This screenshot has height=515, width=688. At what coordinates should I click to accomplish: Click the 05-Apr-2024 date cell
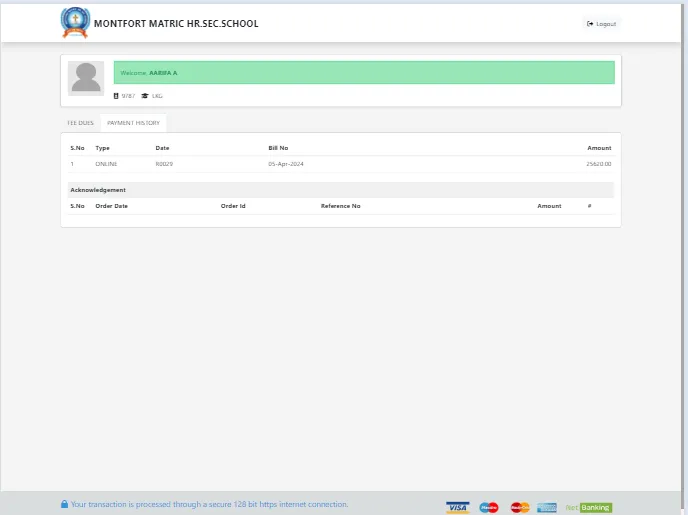point(286,164)
